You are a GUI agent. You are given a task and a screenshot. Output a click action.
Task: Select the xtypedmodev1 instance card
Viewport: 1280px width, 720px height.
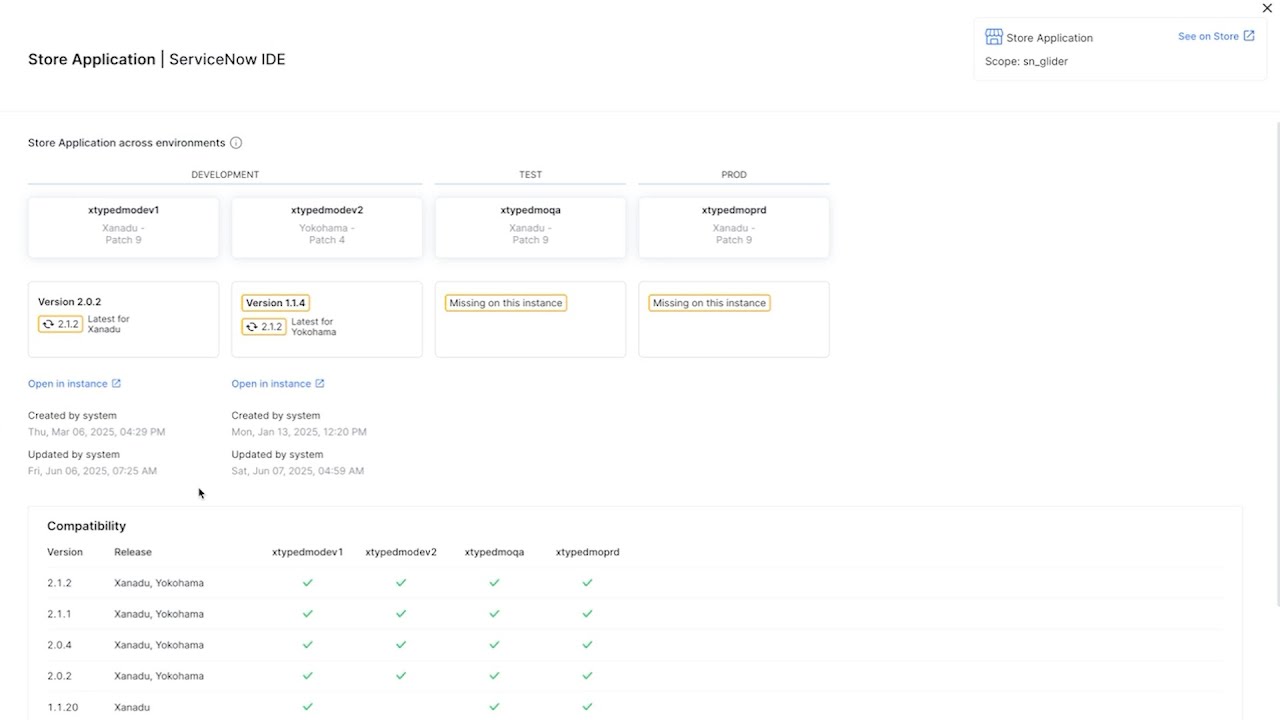tap(123, 226)
